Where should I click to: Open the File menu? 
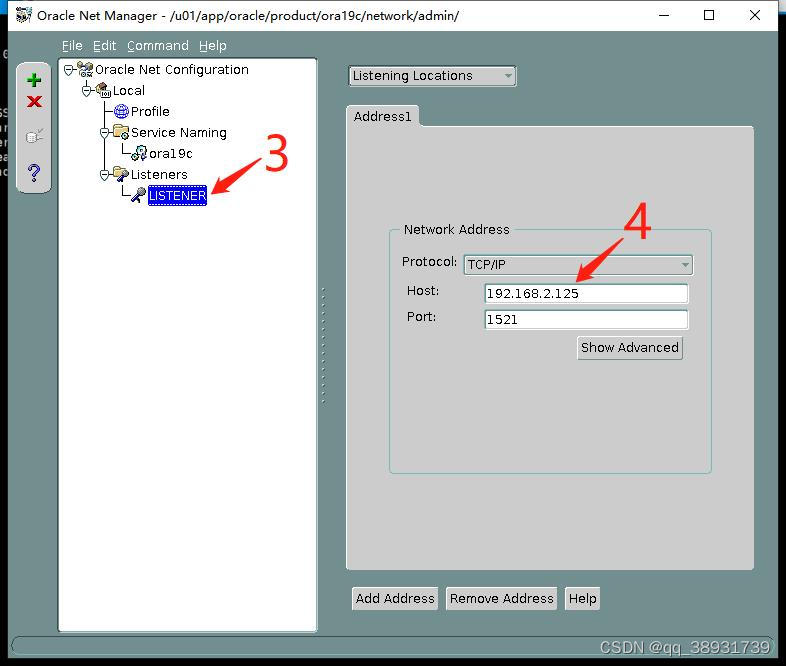(72, 46)
